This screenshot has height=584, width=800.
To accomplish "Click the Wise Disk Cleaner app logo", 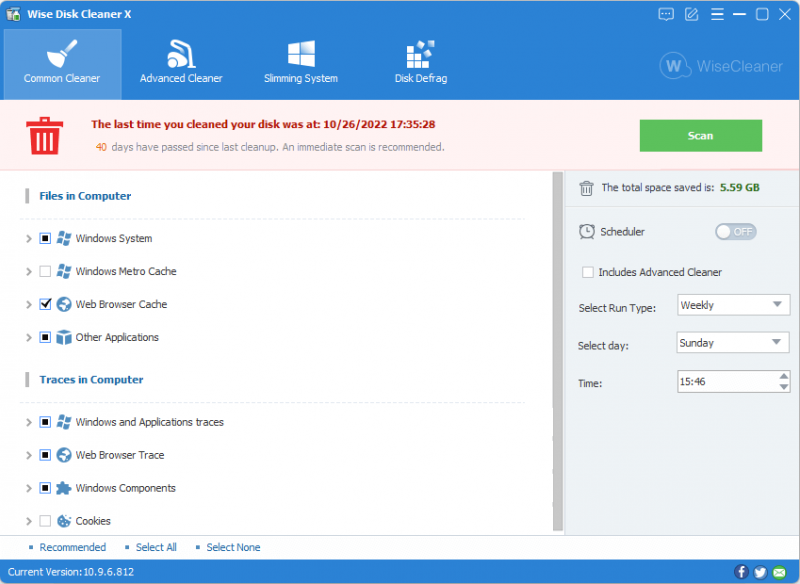I will [13, 14].
